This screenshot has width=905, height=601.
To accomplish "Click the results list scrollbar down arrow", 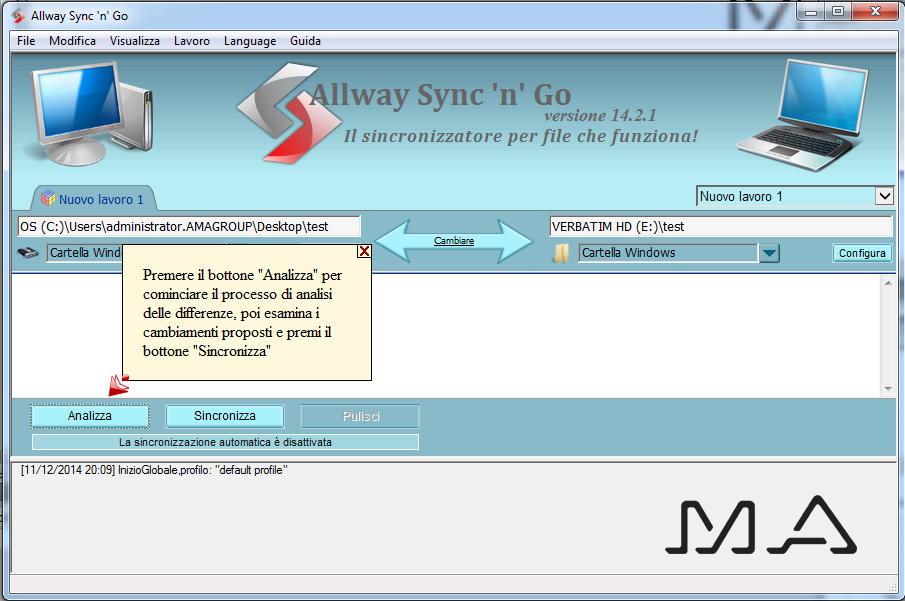I will pyautogui.click(x=888, y=389).
